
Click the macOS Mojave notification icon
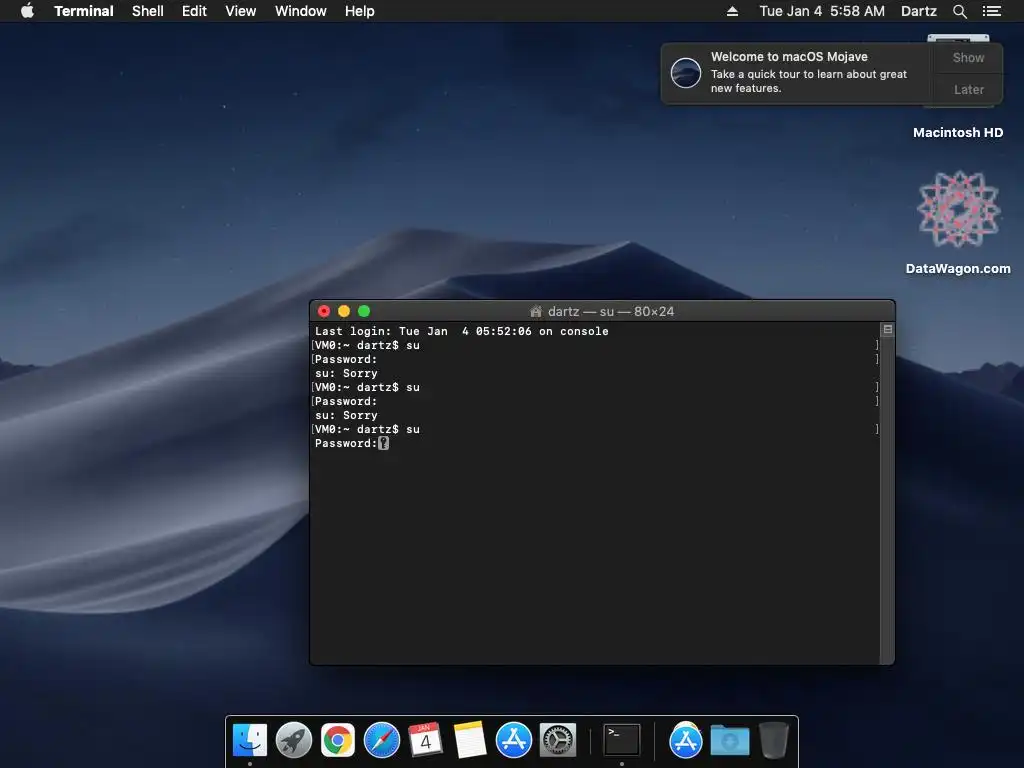pyautogui.click(x=686, y=72)
